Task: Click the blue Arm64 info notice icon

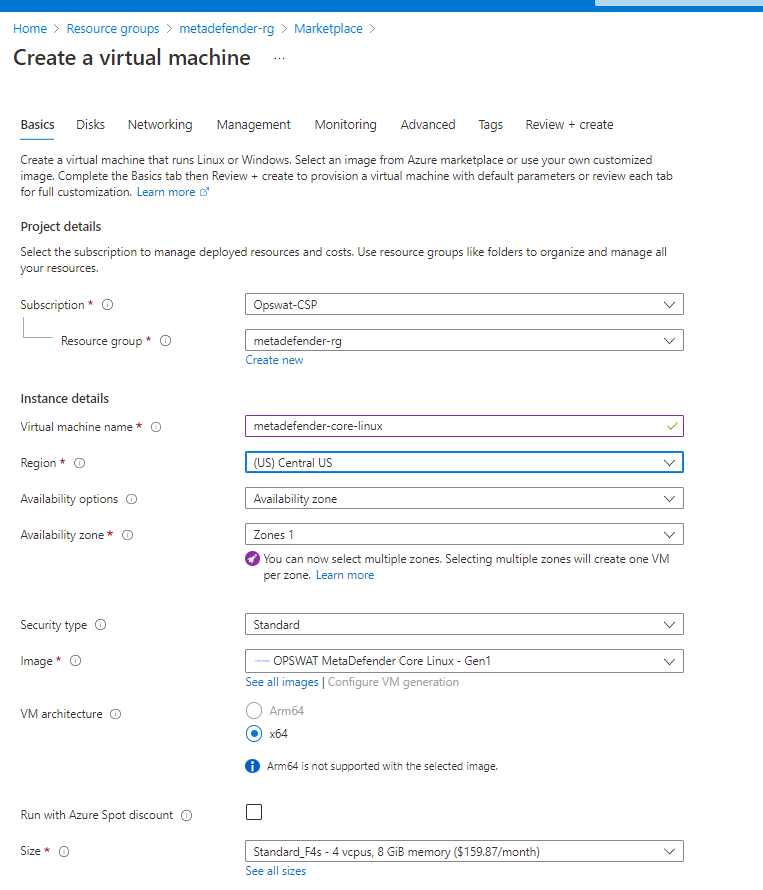Action: pos(253,766)
